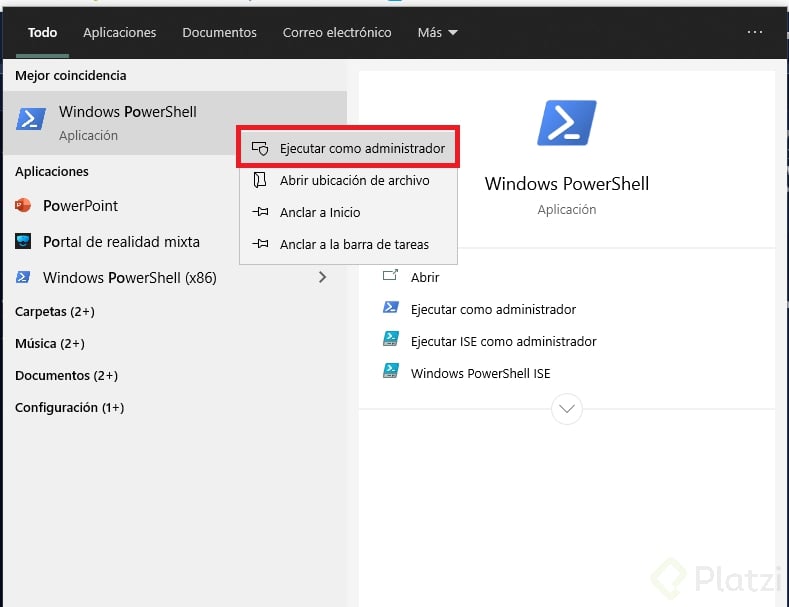Click the PowerPoint app icon
Screen dimensions: 789x607
tap(23, 206)
